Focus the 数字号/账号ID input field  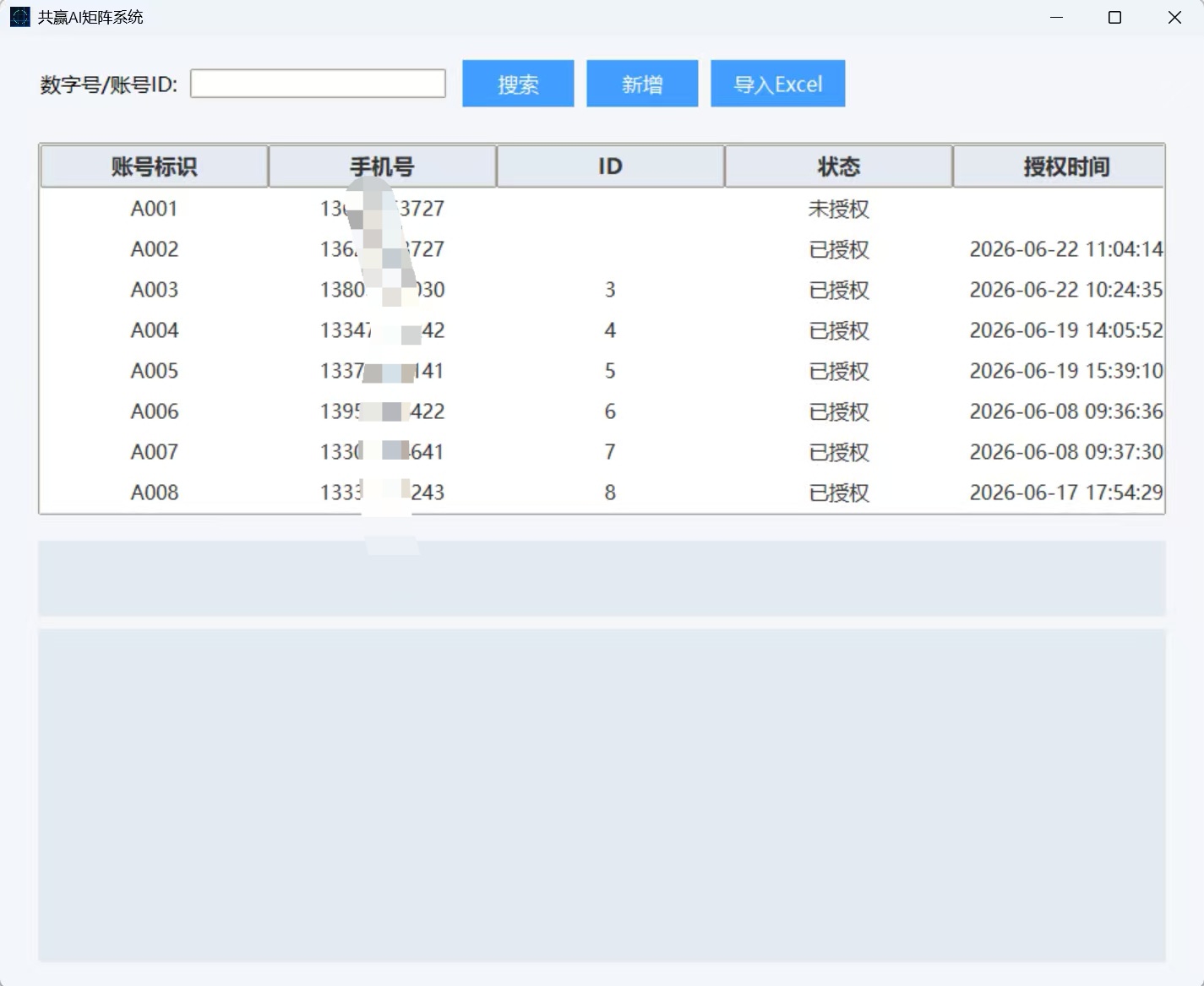[318, 84]
